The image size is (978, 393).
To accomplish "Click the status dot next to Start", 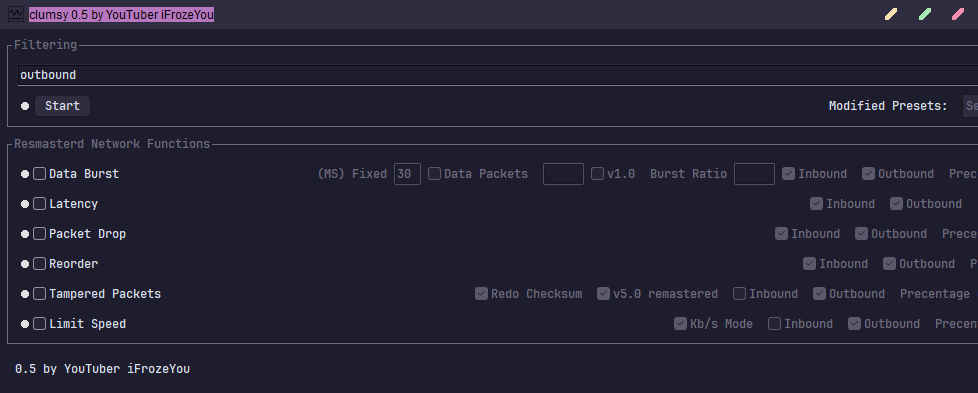I will point(25,106).
